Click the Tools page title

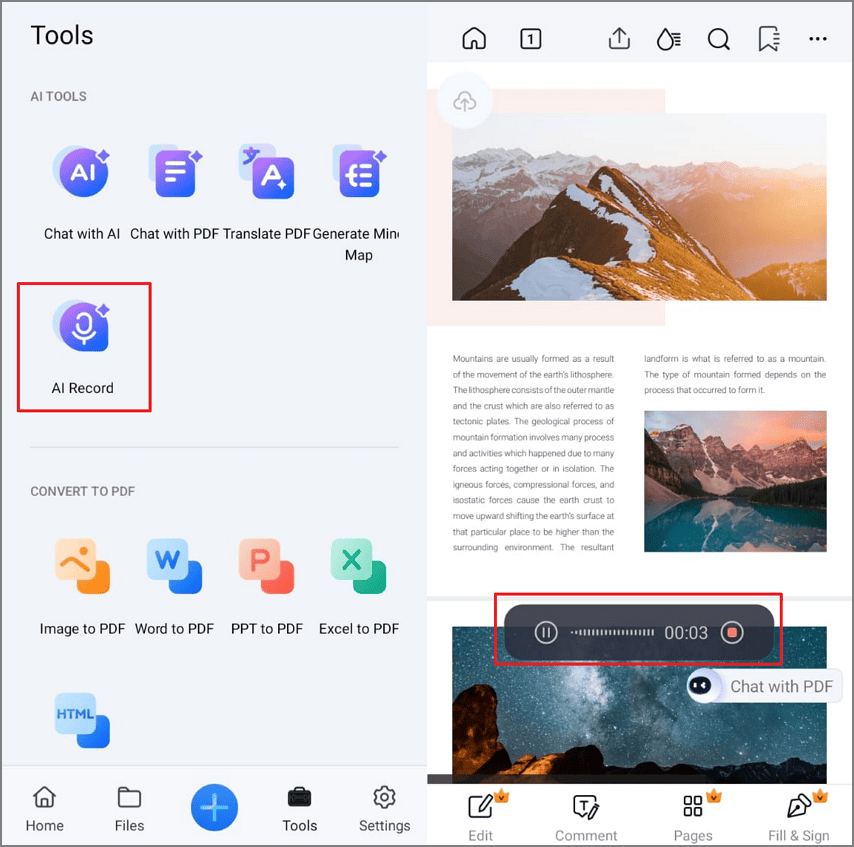(x=62, y=35)
